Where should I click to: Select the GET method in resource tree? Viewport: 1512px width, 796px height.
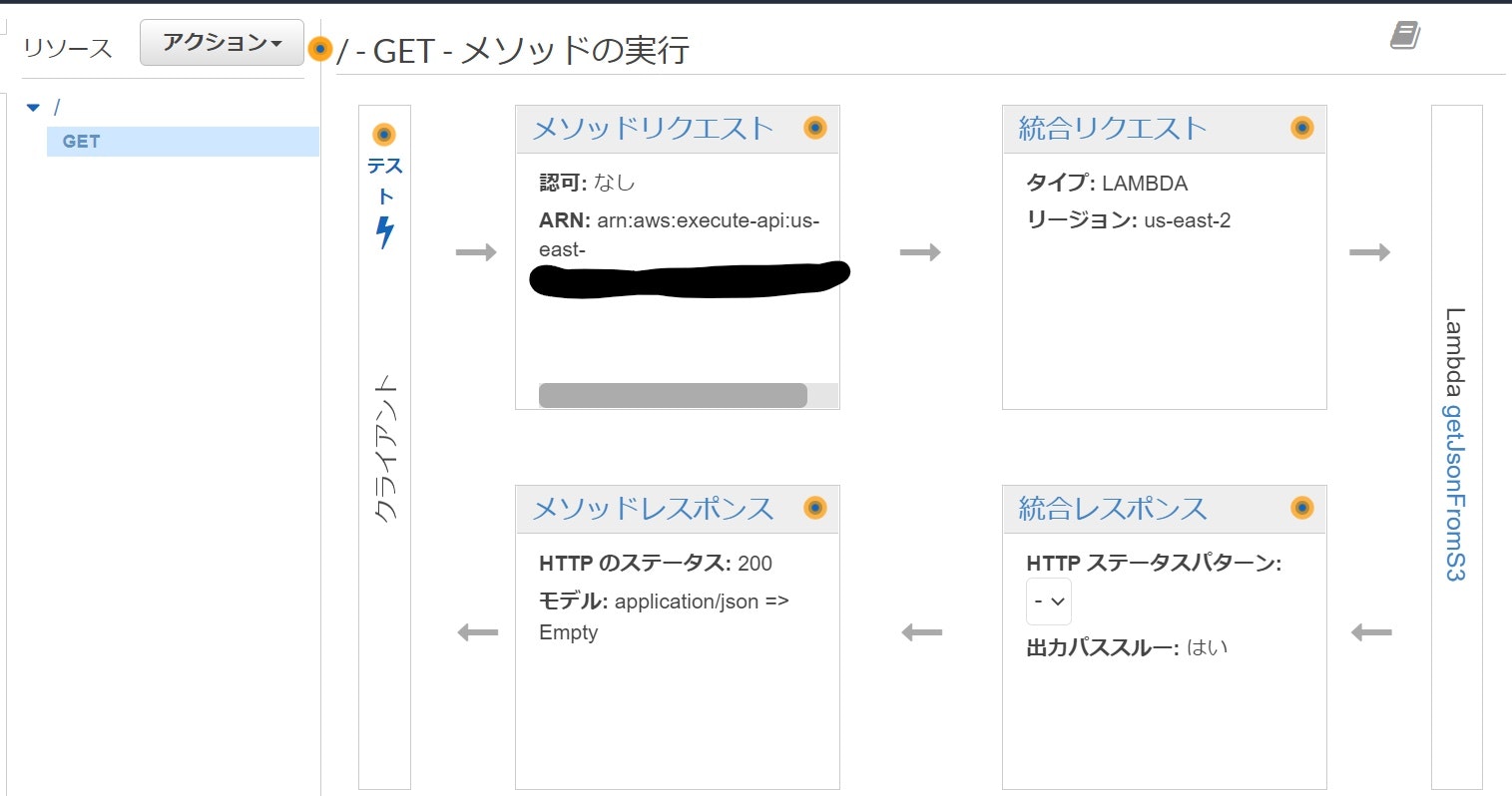pos(183,142)
